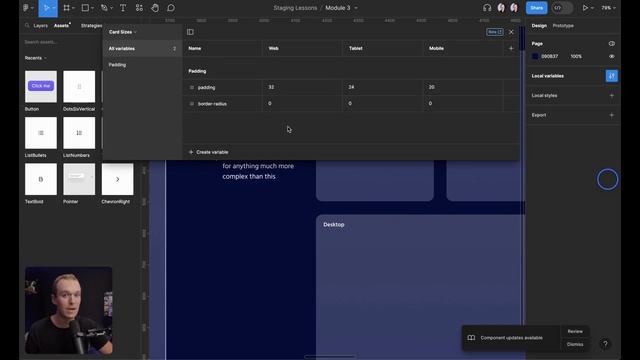Switch to the Assets tab
640x360 pixels.
(61, 26)
